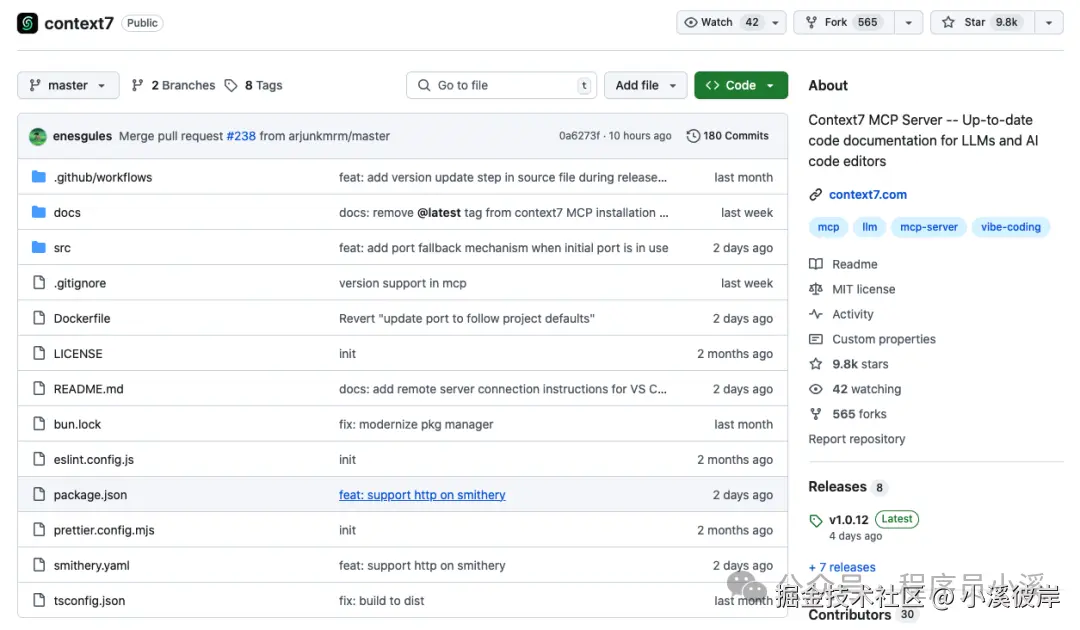1080x630 pixels.
Task: Click the context7 repository logo icon
Action: [x=27, y=23]
